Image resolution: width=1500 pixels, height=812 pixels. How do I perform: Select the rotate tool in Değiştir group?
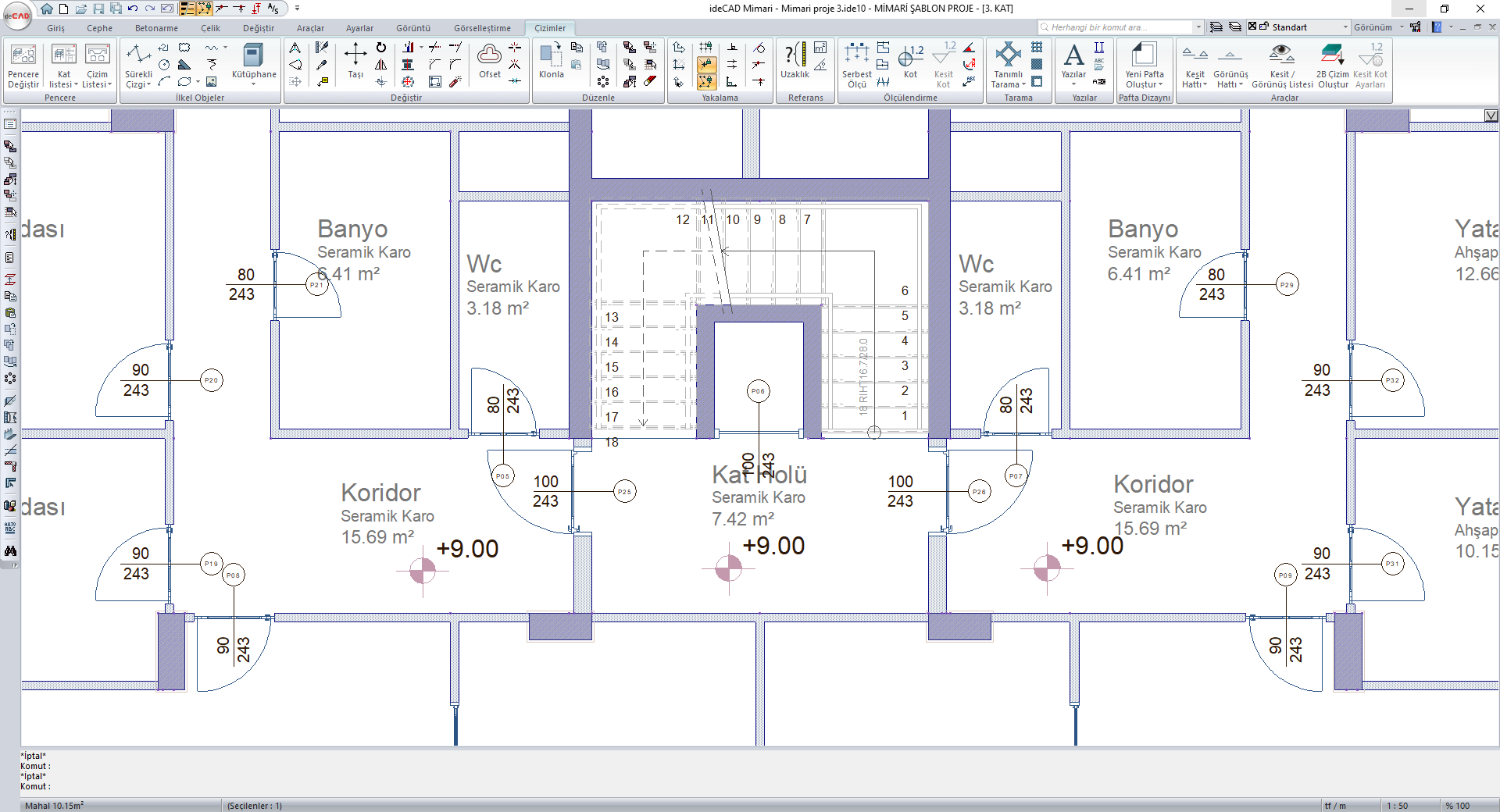pyautogui.click(x=381, y=48)
